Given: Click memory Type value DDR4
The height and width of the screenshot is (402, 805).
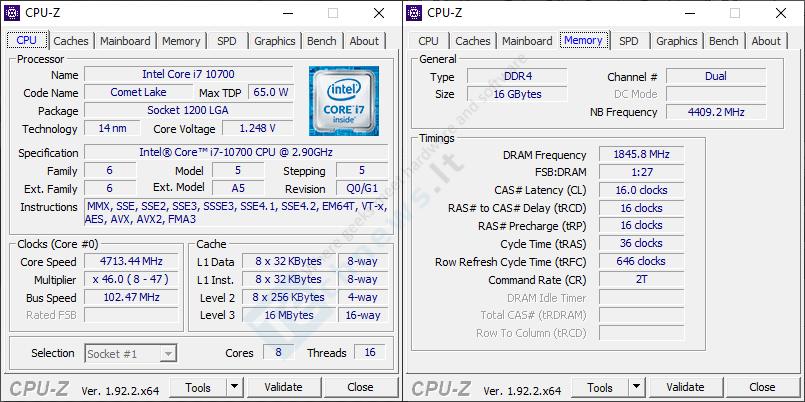Looking at the screenshot, I should tap(517, 76).
